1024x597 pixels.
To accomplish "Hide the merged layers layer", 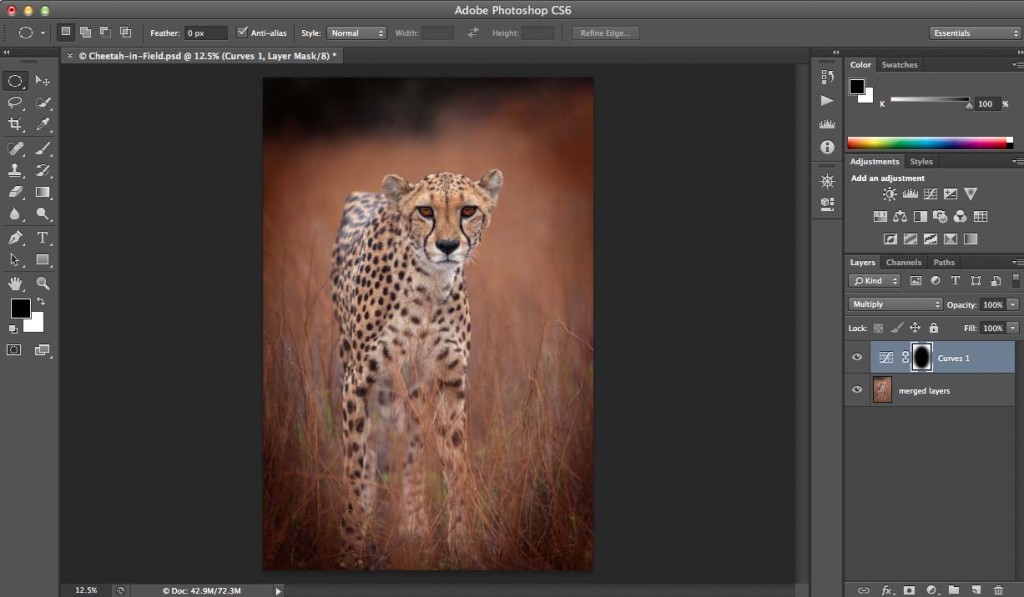I will [x=857, y=390].
